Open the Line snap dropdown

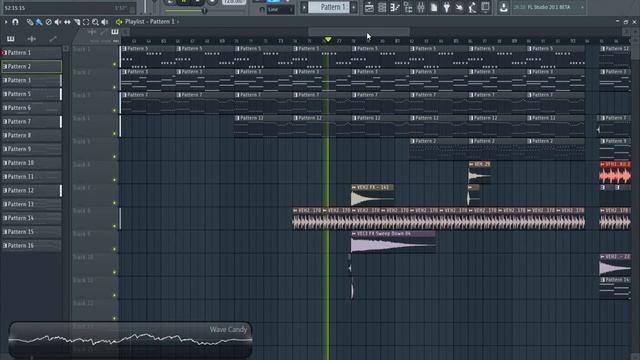[280, 9]
